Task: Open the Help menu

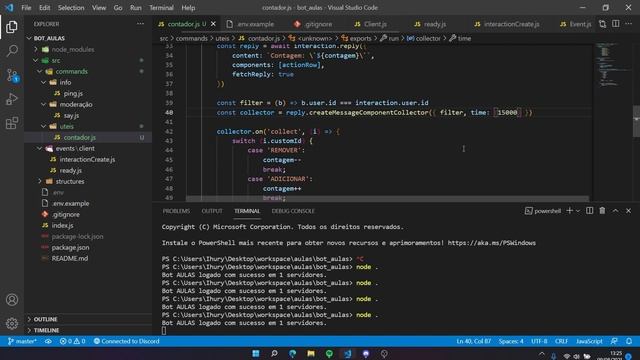Action: coord(188,8)
